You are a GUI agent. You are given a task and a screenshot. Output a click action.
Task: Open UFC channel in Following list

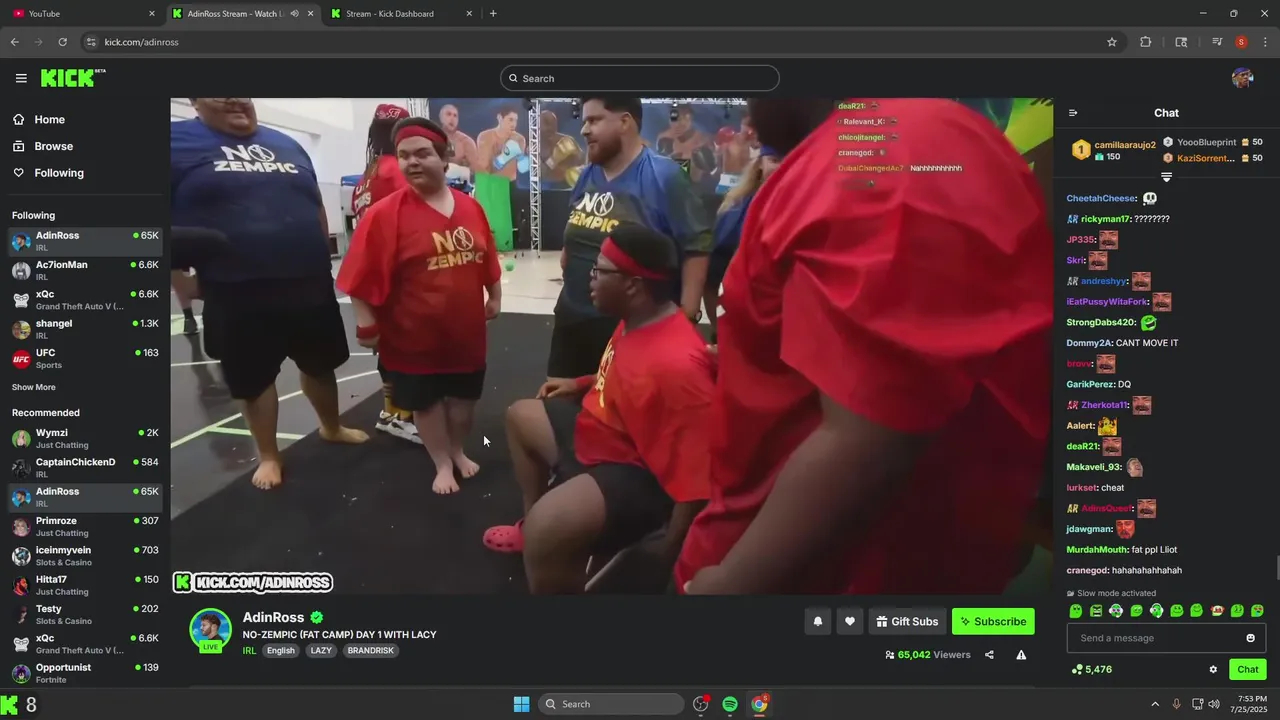pyautogui.click(x=85, y=358)
